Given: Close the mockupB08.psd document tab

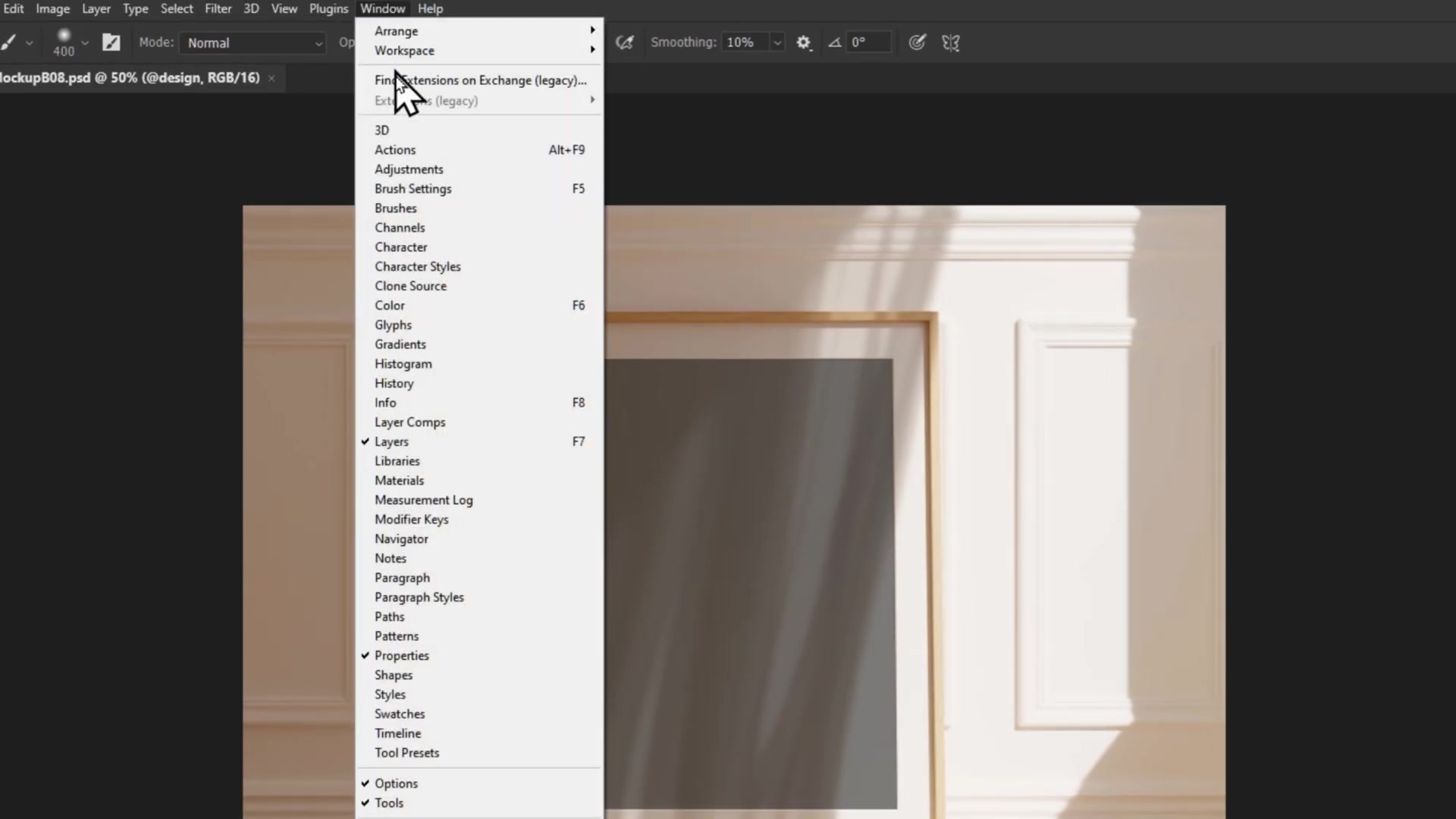Looking at the screenshot, I should tap(271, 78).
